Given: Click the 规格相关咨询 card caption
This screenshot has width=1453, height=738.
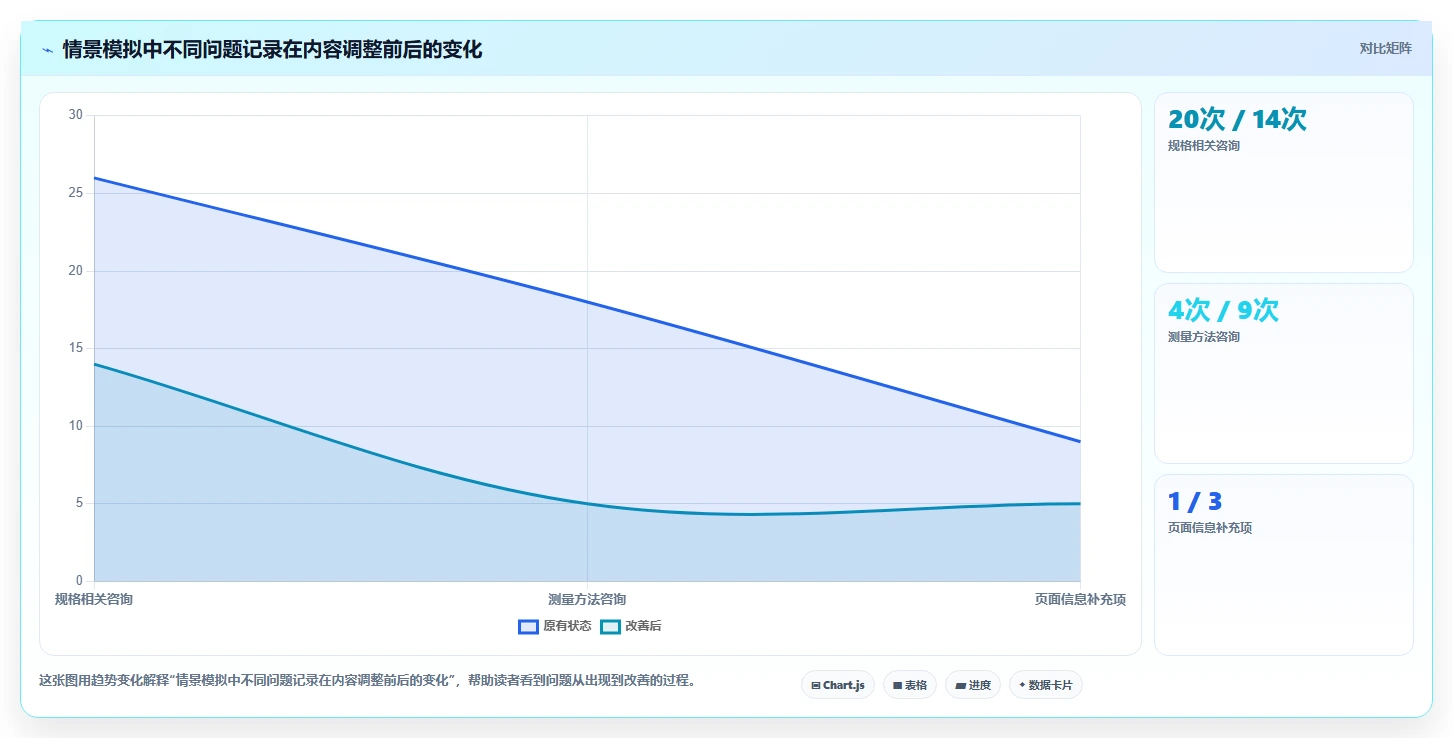Looking at the screenshot, I should (1204, 146).
